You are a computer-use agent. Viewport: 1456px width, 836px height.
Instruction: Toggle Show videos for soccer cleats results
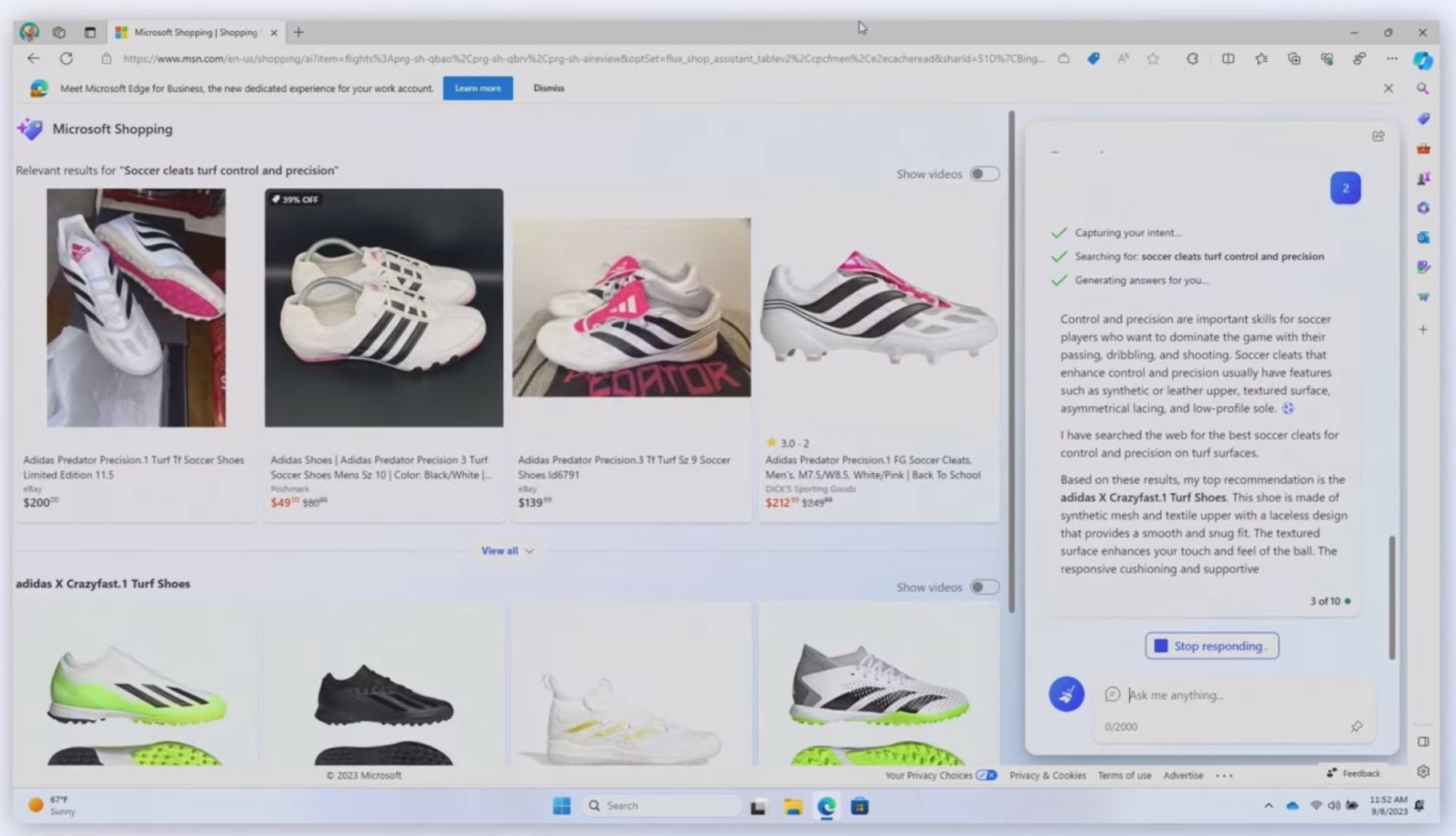pyautogui.click(x=985, y=173)
